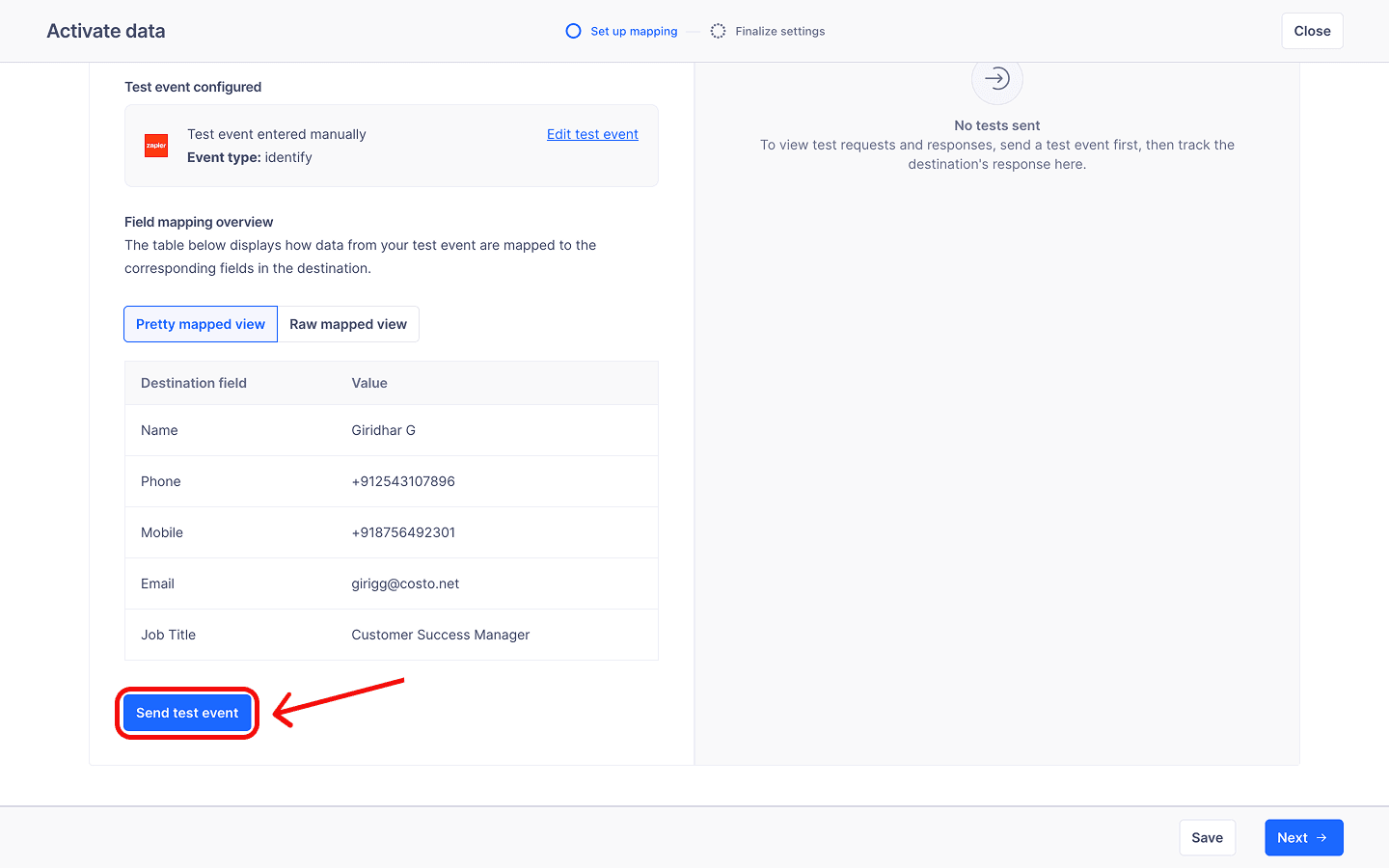1389x868 pixels.
Task: Click the Job Title destination field cell
Action: 169,635
